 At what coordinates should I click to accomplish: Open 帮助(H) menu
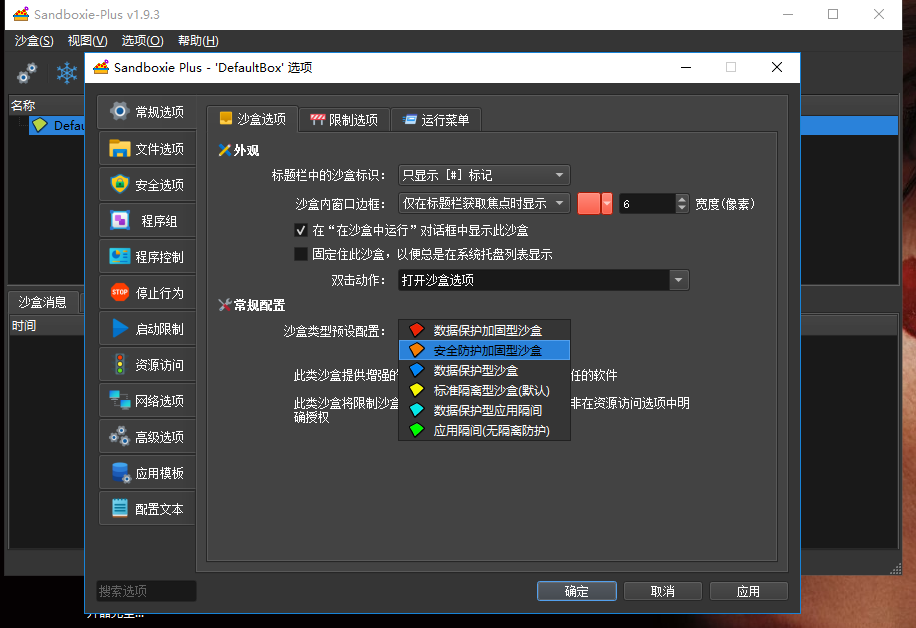click(x=198, y=41)
